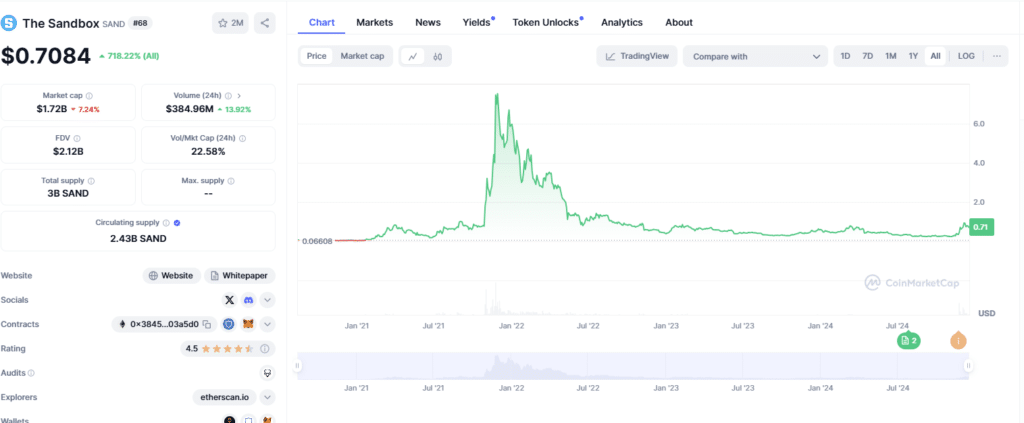Open the Token Unlocks tab
1024x423 pixels.
pos(547,22)
